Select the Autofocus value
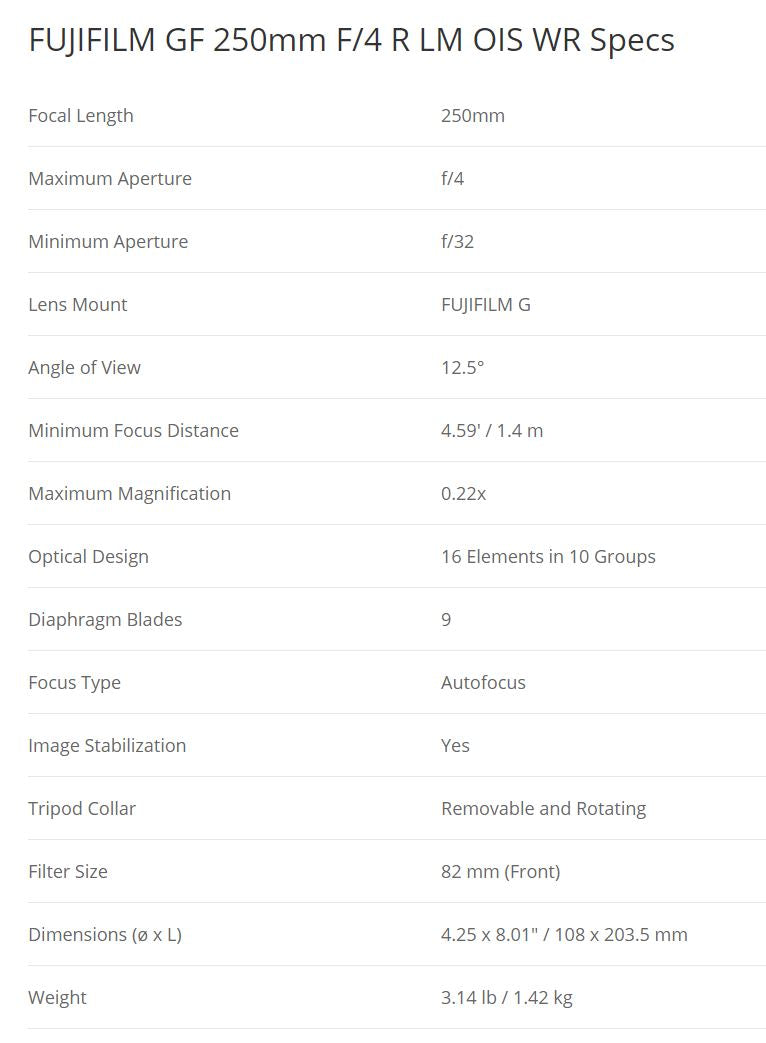 pyautogui.click(x=483, y=683)
